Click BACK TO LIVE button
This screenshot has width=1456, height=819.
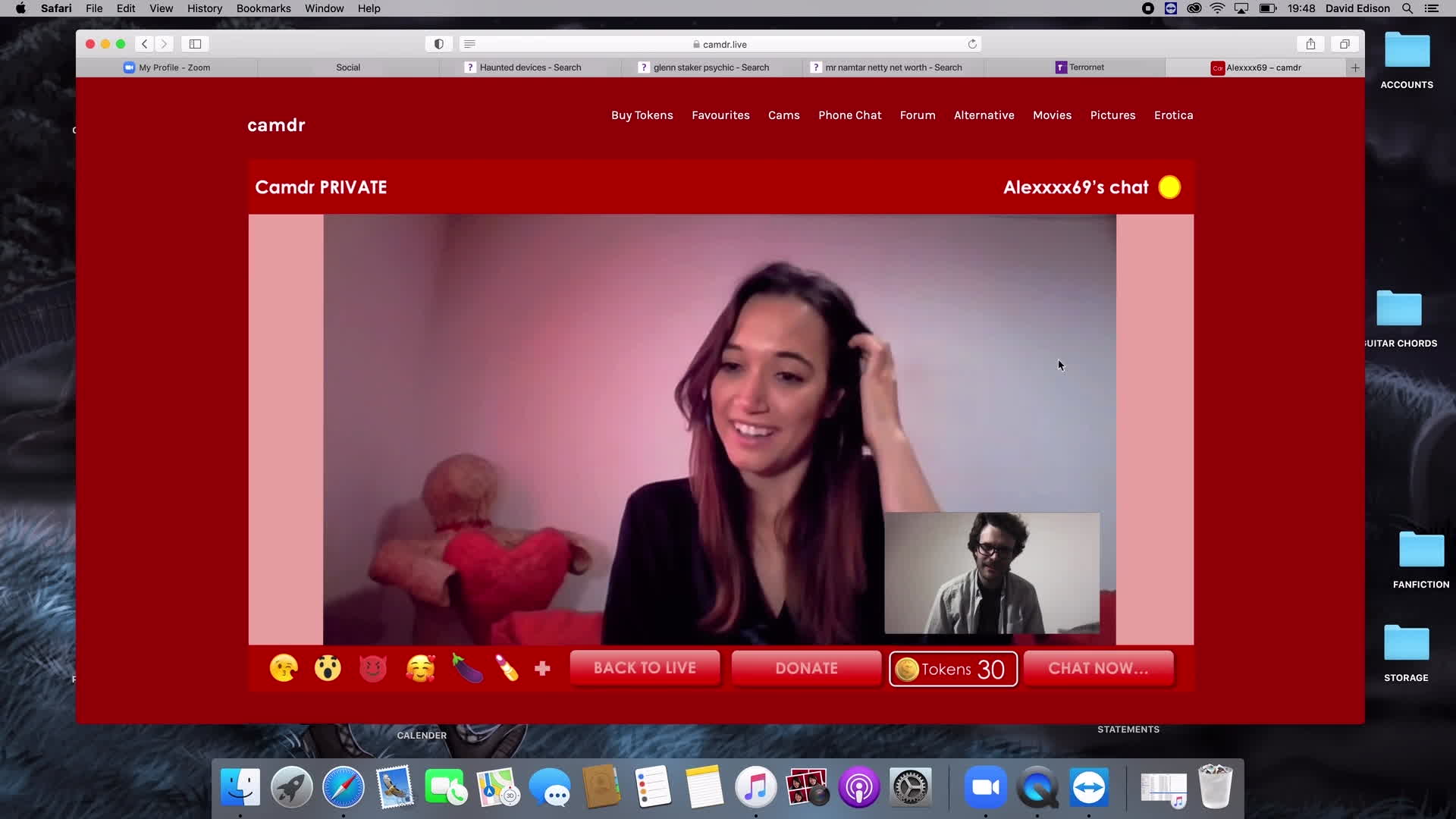tap(645, 668)
